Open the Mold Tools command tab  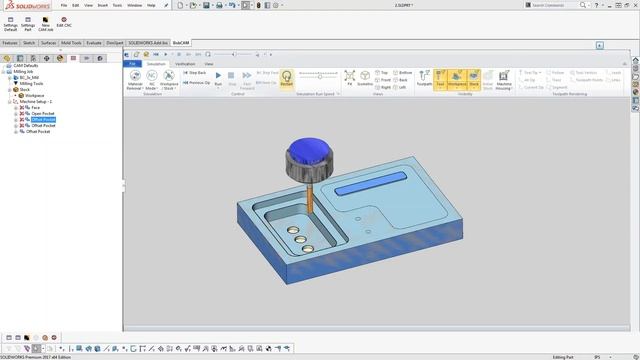(x=71, y=43)
